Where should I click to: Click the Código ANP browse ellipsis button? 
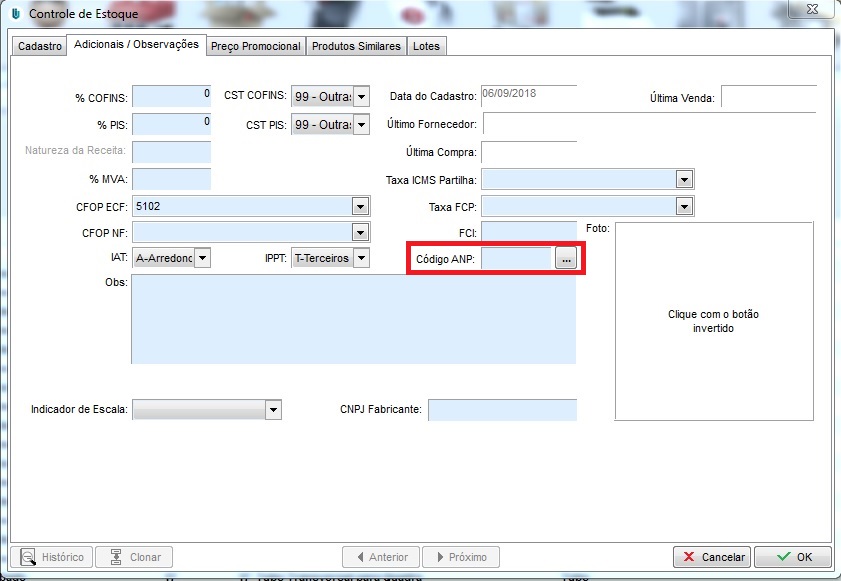pos(566,259)
